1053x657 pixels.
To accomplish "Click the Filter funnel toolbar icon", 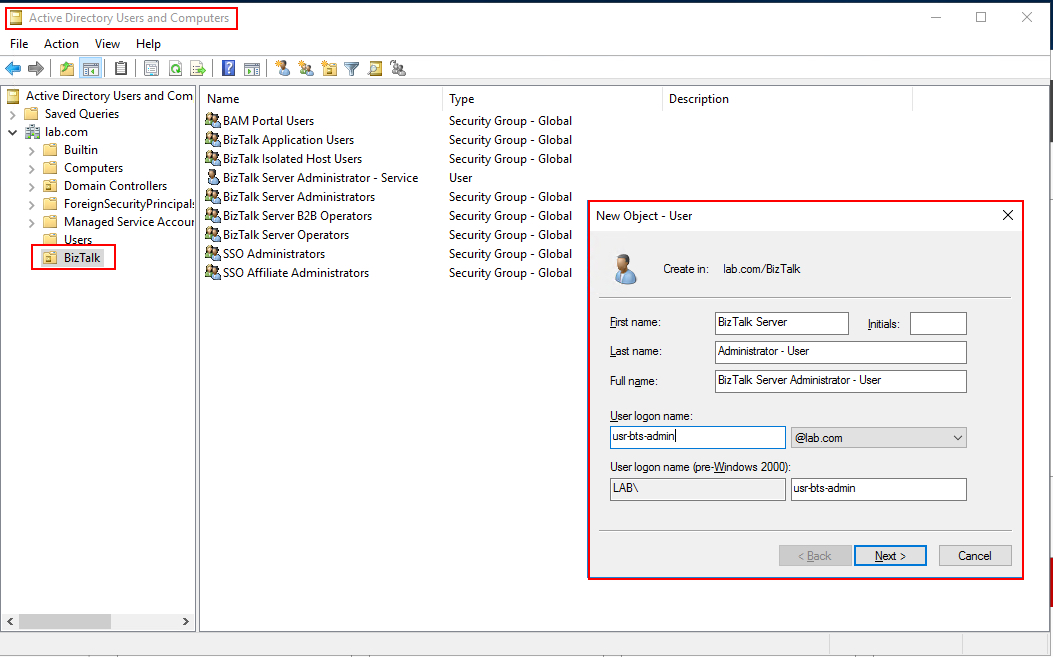I will [x=351, y=69].
